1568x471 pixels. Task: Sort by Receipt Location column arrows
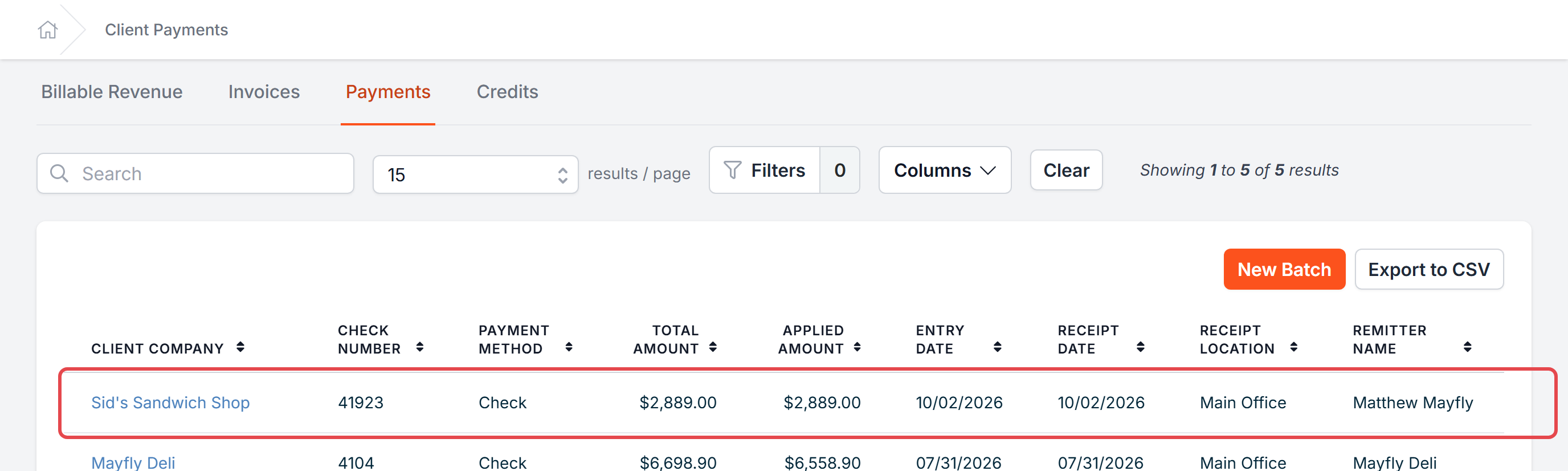(1293, 347)
